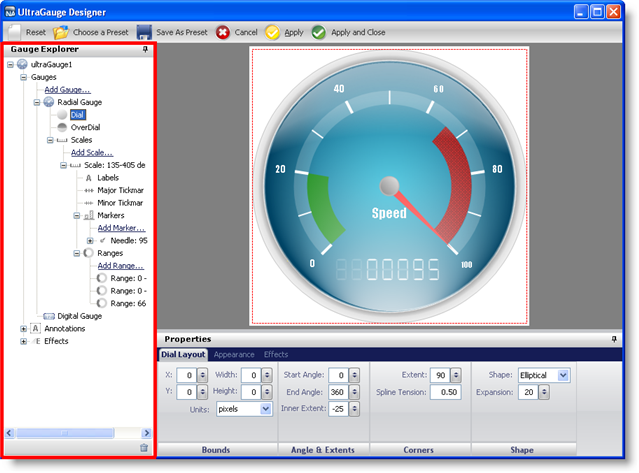Click the Apply and Close checkmark icon
The image size is (639, 473).
tap(319, 32)
